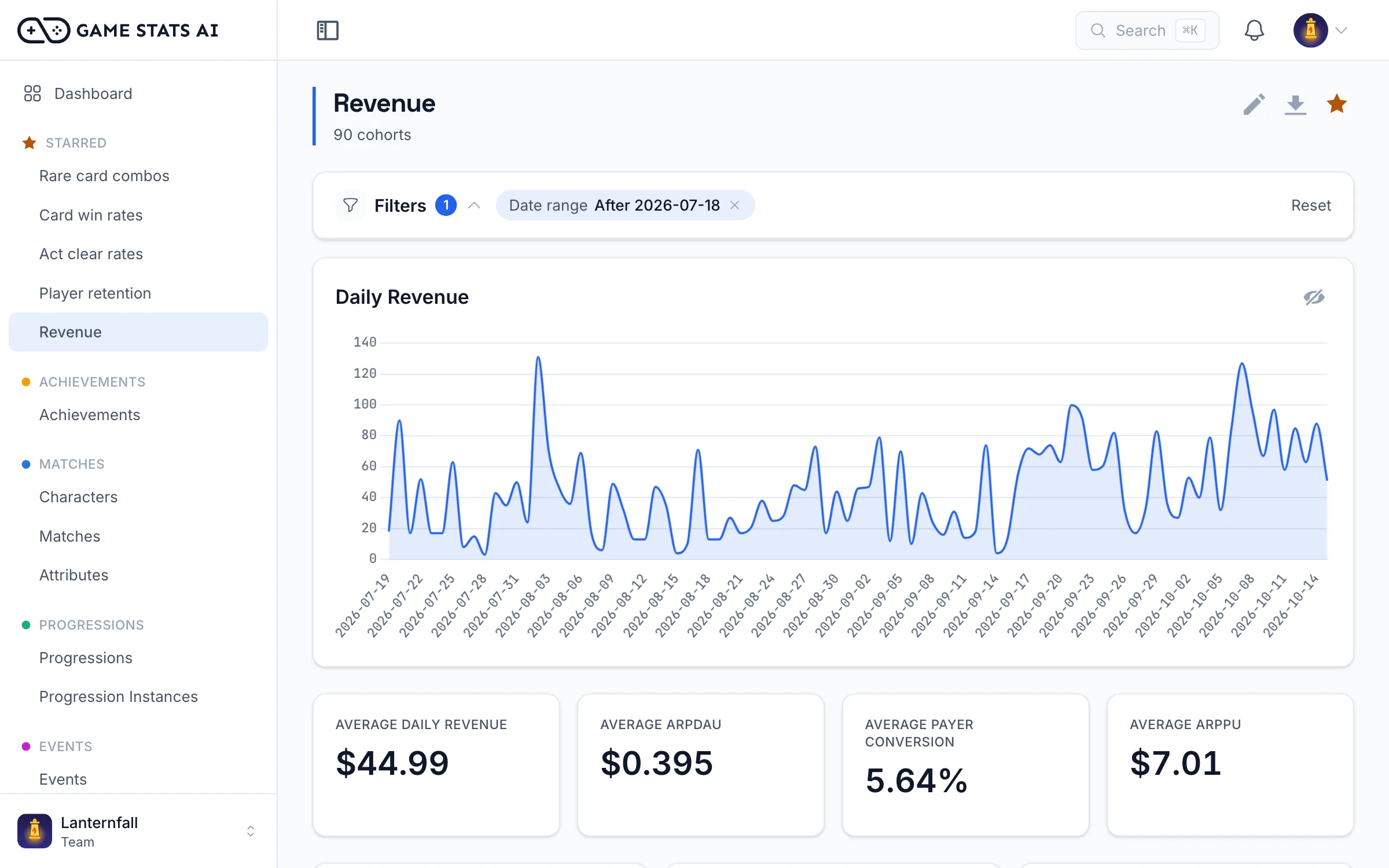Click the filter count badge 1
This screenshot has height=868, width=1389.
coord(446,205)
